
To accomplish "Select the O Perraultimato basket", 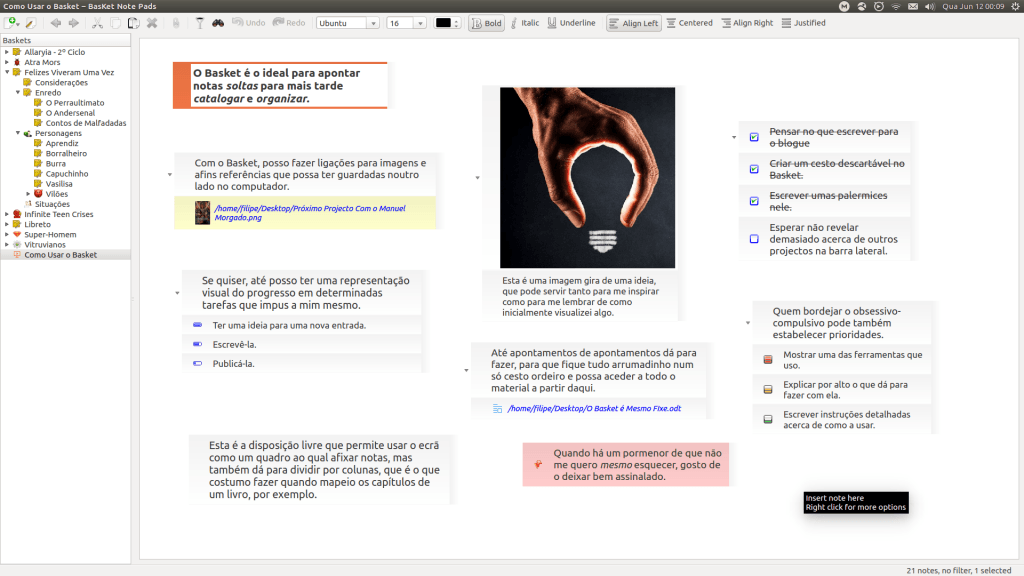I will tap(74, 103).
